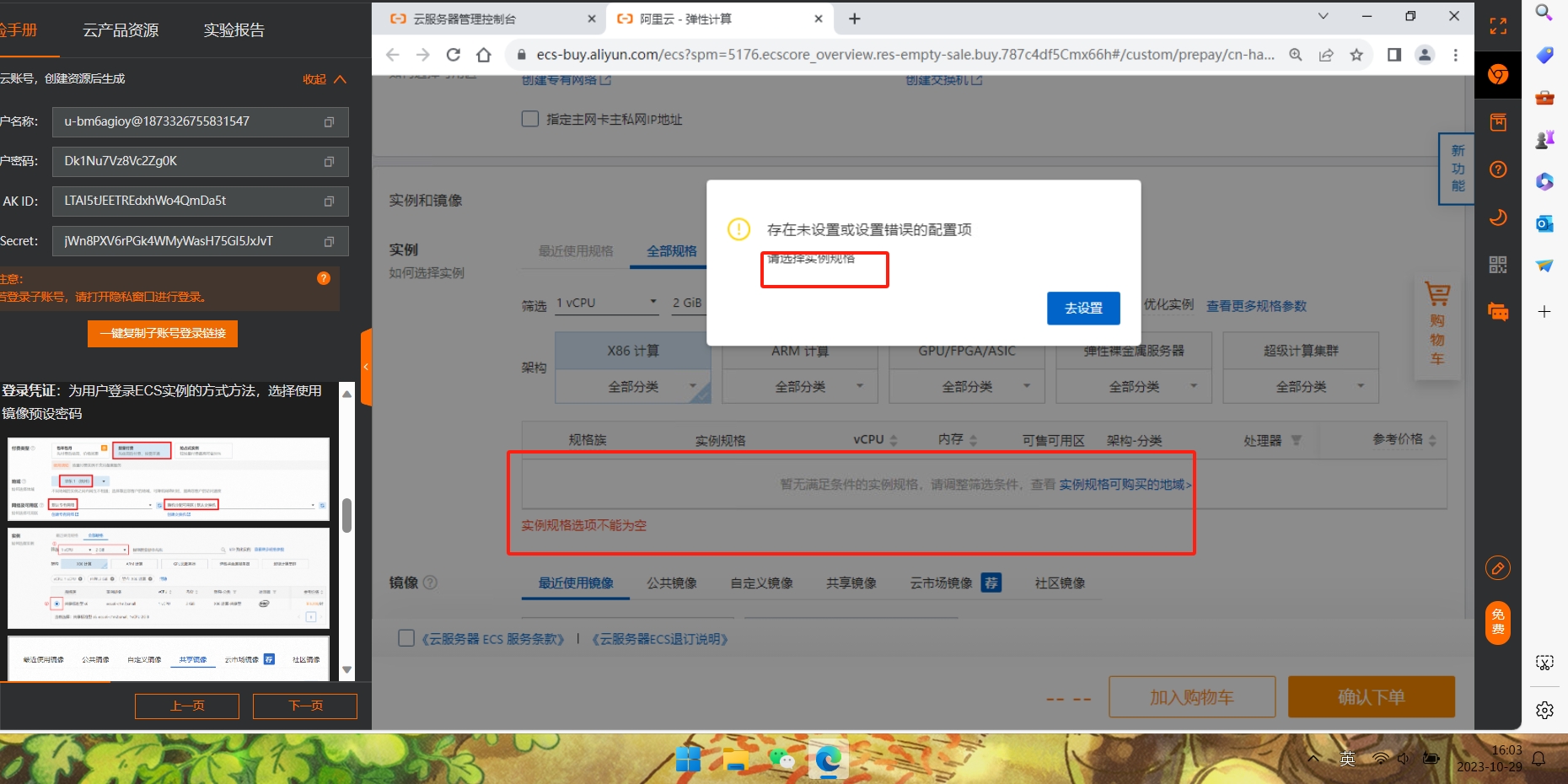Viewport: 1568px width, 784px height.
Task: Select the 自定义镜像 tab
Action: tap(761, 583)
